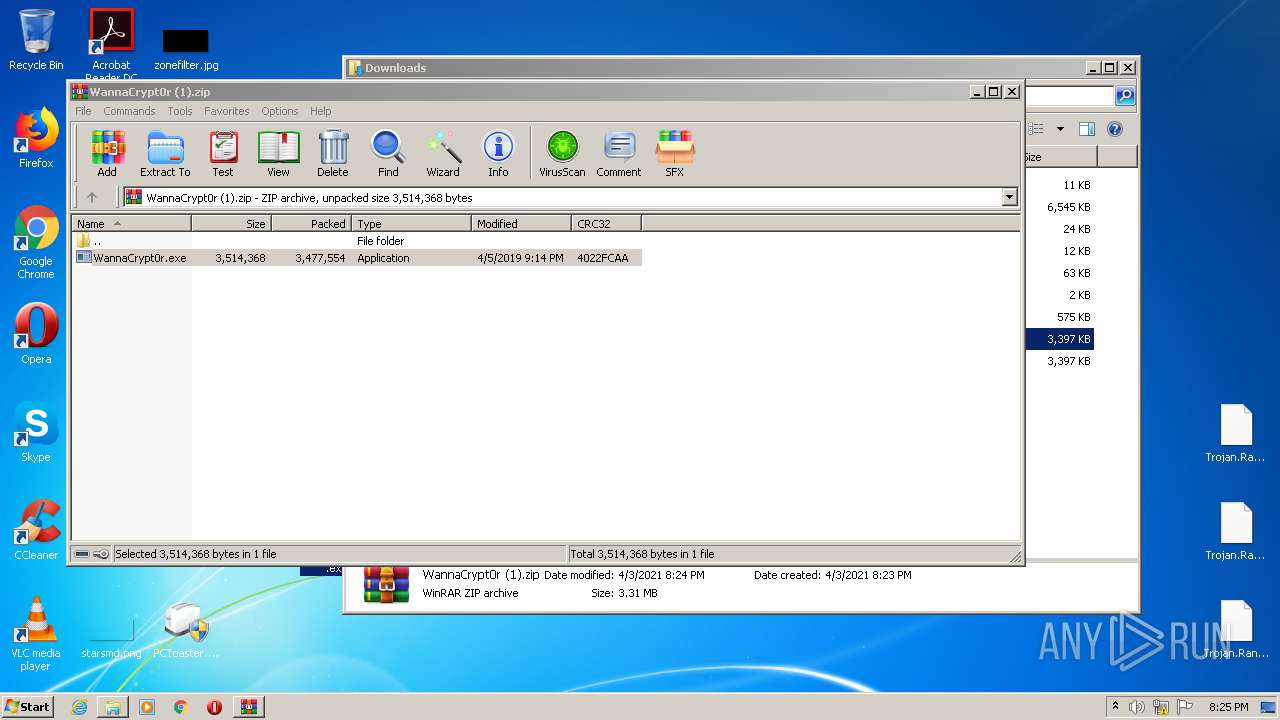Open the File menu

tap(83, 111)
